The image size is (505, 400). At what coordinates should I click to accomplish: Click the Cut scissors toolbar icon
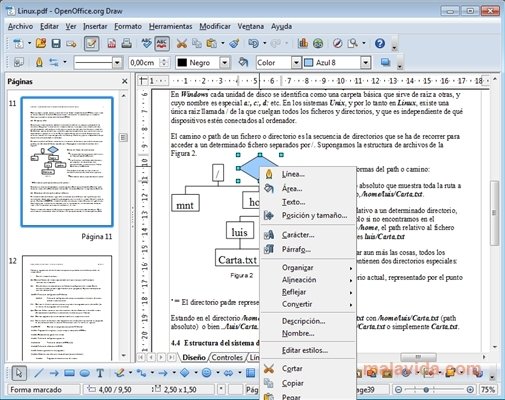point(182,43)
